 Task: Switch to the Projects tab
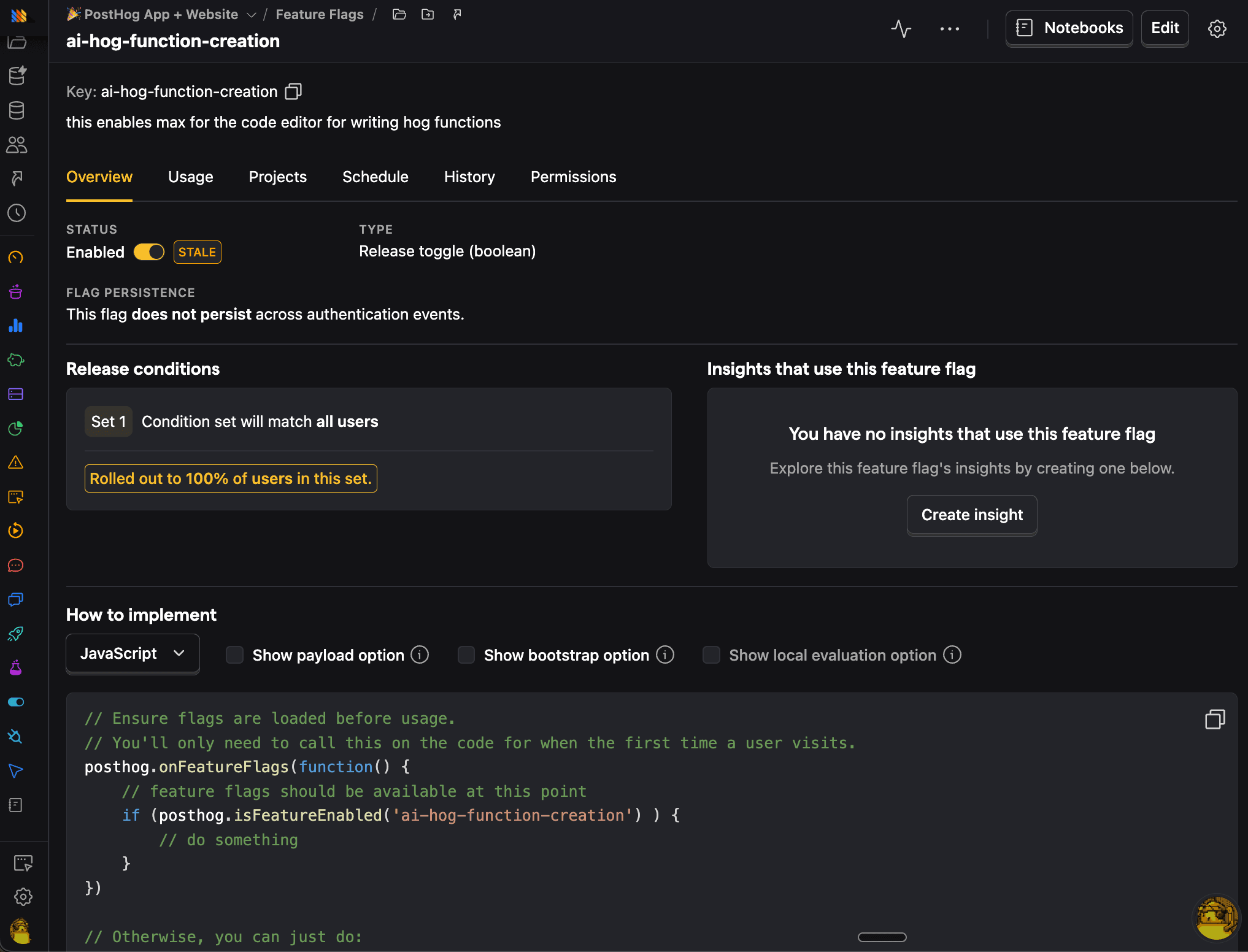pyautogui.click(x=278, y=177)
